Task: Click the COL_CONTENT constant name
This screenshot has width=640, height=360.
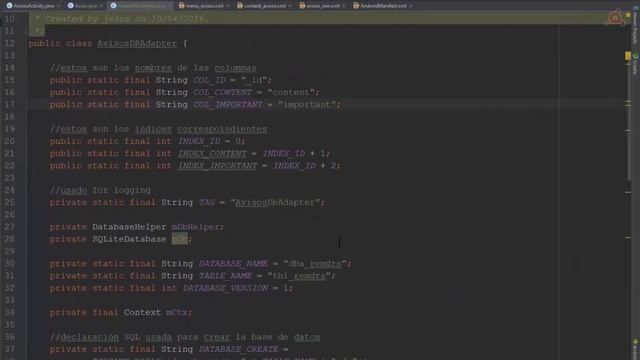Action: (222, 92)
